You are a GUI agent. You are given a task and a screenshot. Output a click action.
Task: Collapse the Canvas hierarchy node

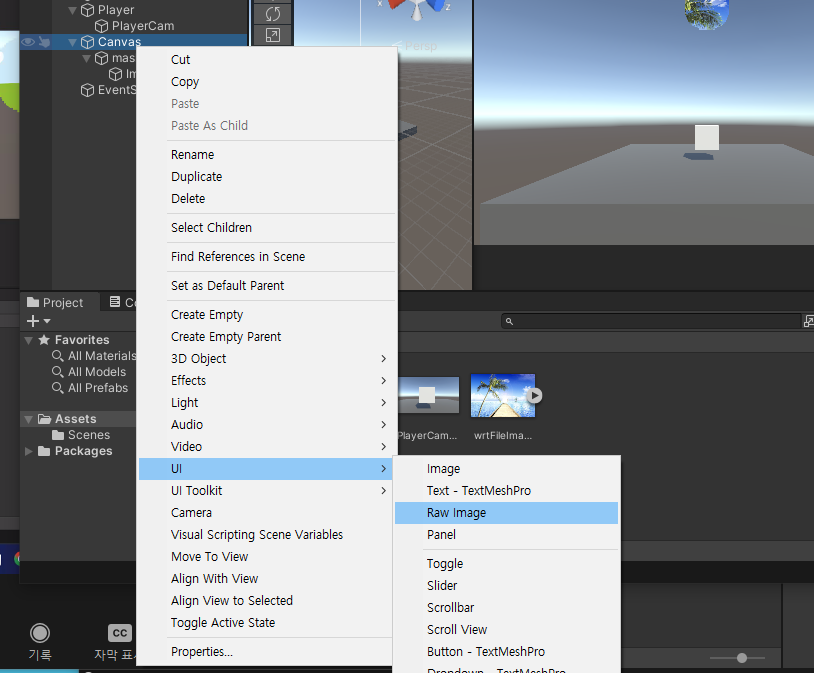coord(73,42)
